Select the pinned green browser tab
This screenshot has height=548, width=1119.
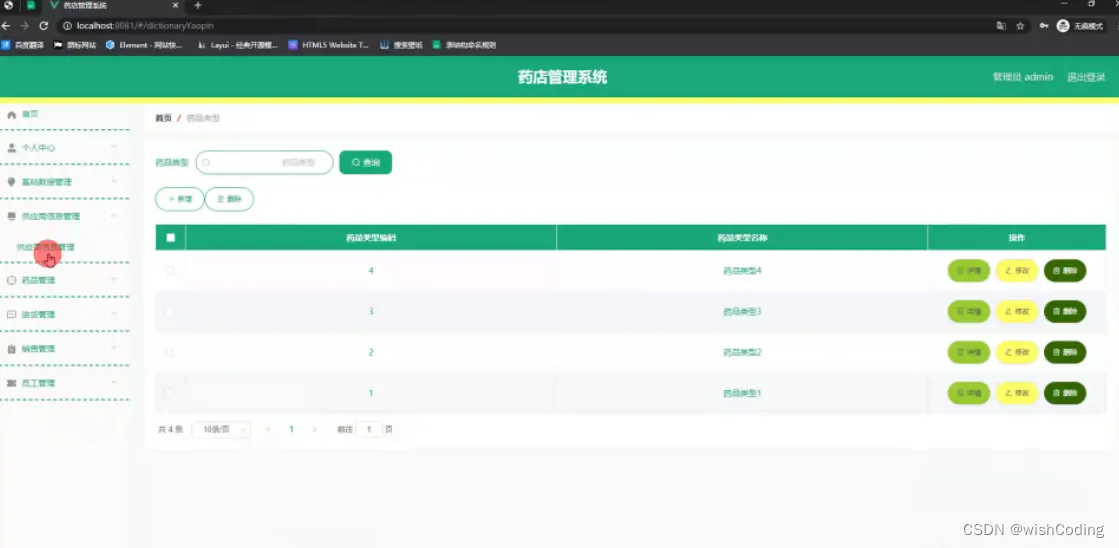(31, 6)
